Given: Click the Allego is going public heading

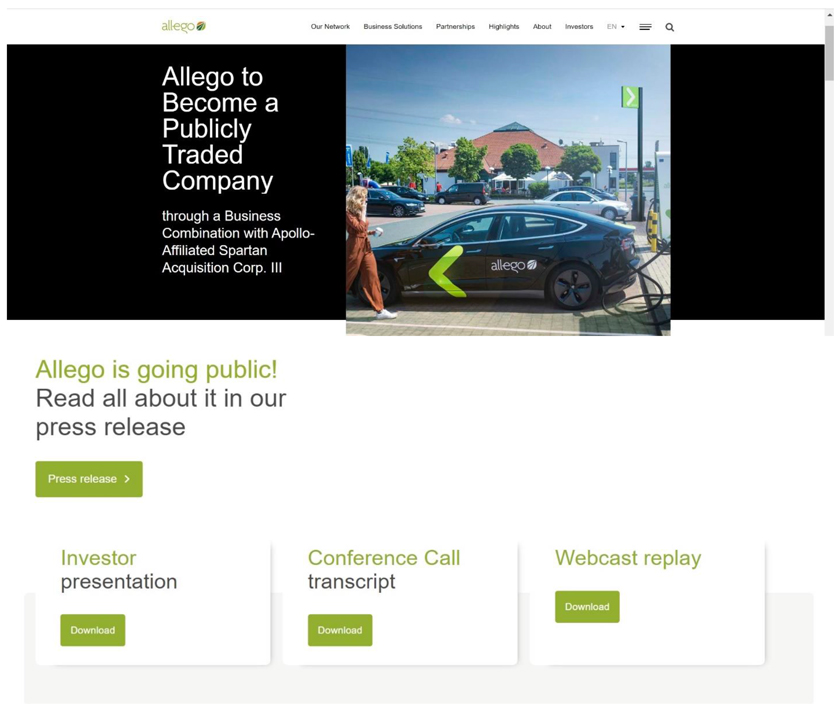Looking at the screenshot, I should tap(157, 369).
